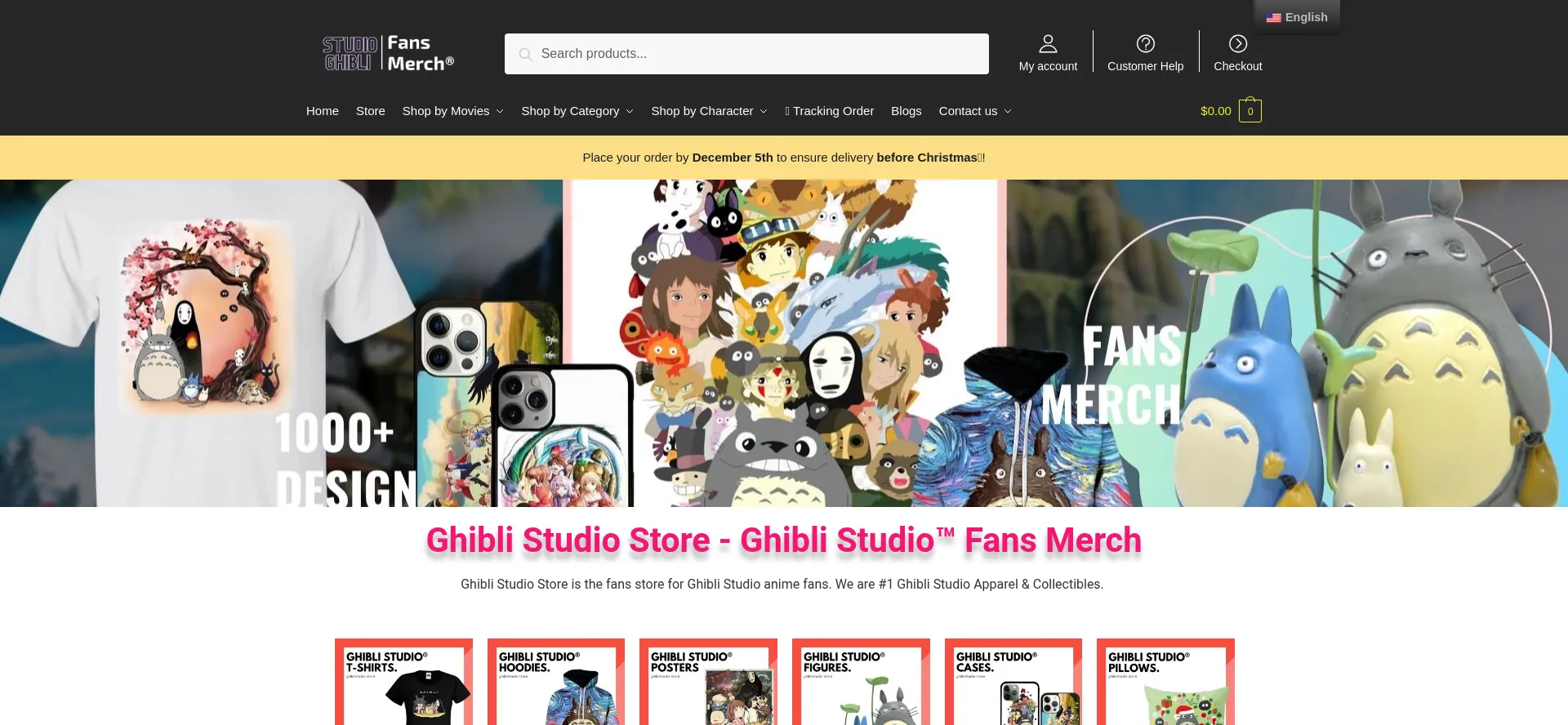
Task: Click the $0.00 cart total
Action: tap(1216, 111)
